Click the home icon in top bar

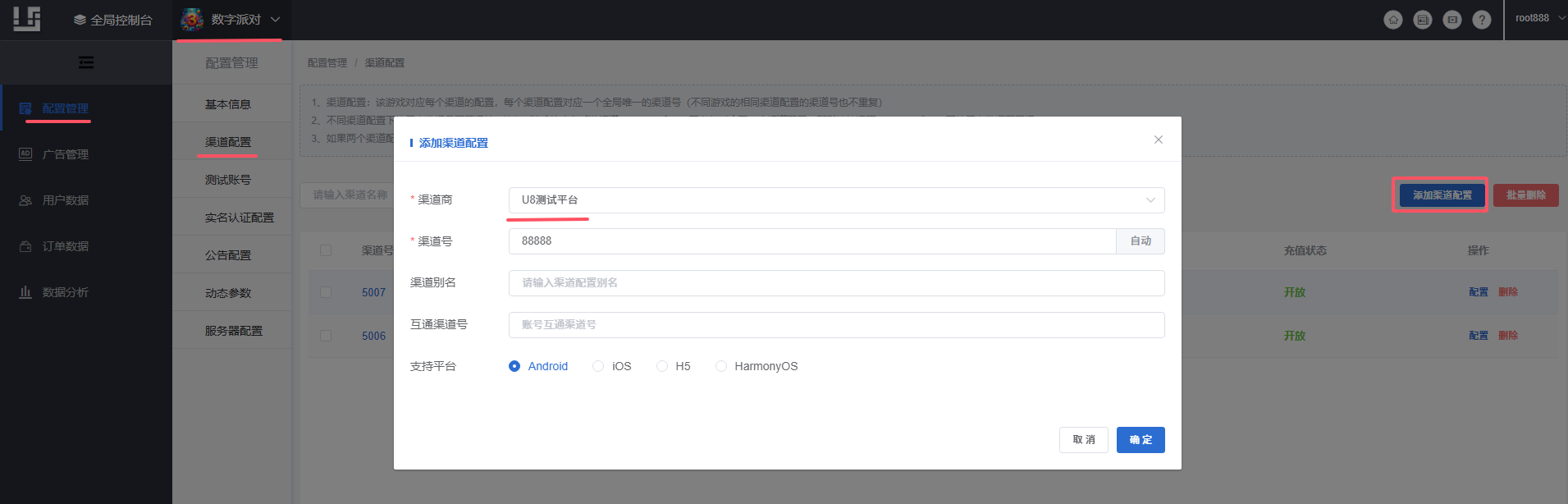tap(1393, 20)
